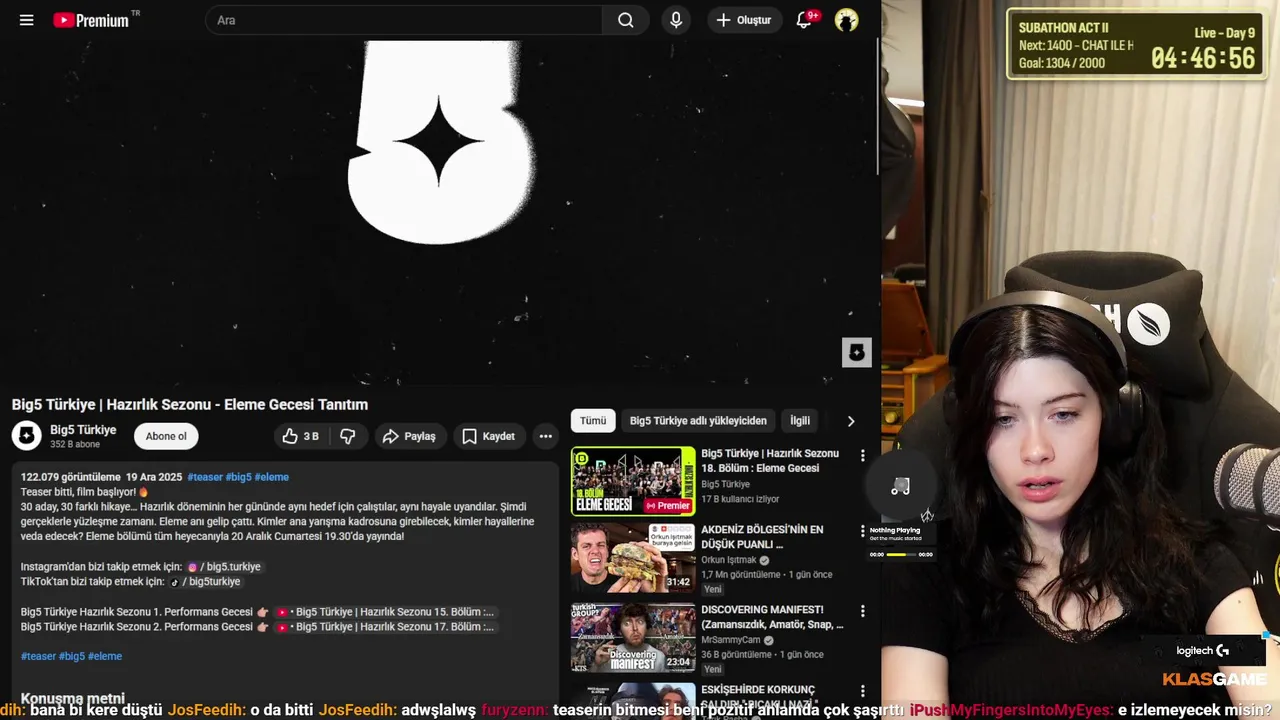
Task: Select Big5 Türkiye adlı yükleyiciden chip
Action: click(x=698, y=421)
